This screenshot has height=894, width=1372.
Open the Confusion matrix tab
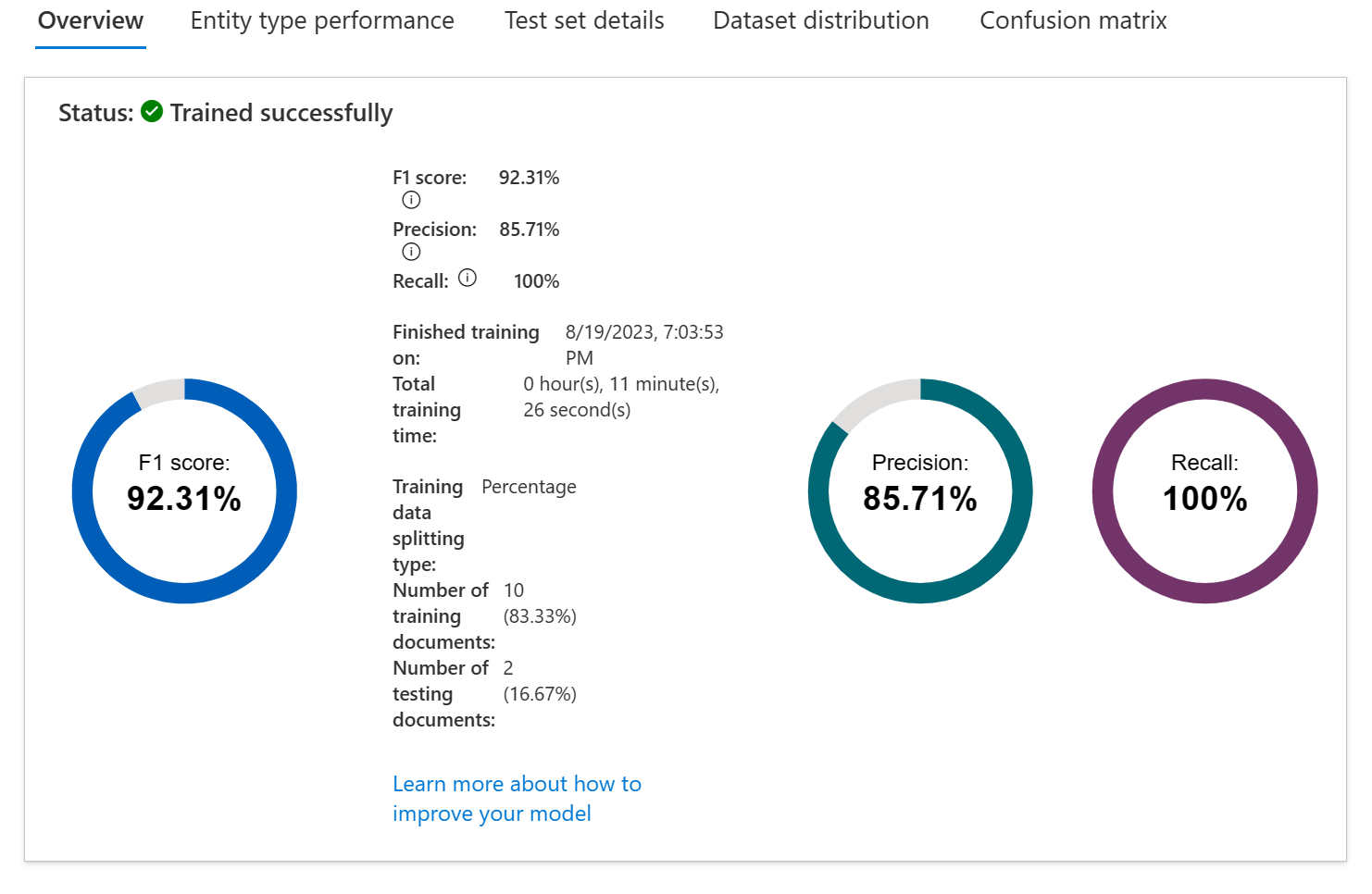[1073, 20]
